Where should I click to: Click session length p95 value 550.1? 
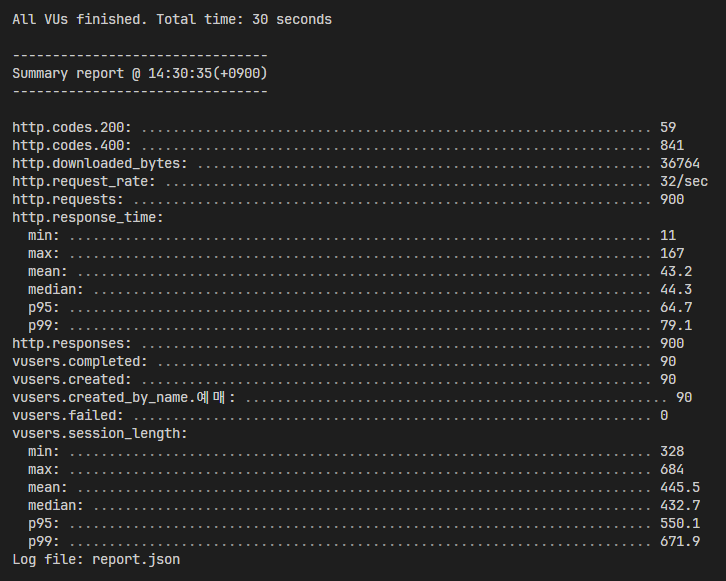pyautogui.click(x=680, y=524)
